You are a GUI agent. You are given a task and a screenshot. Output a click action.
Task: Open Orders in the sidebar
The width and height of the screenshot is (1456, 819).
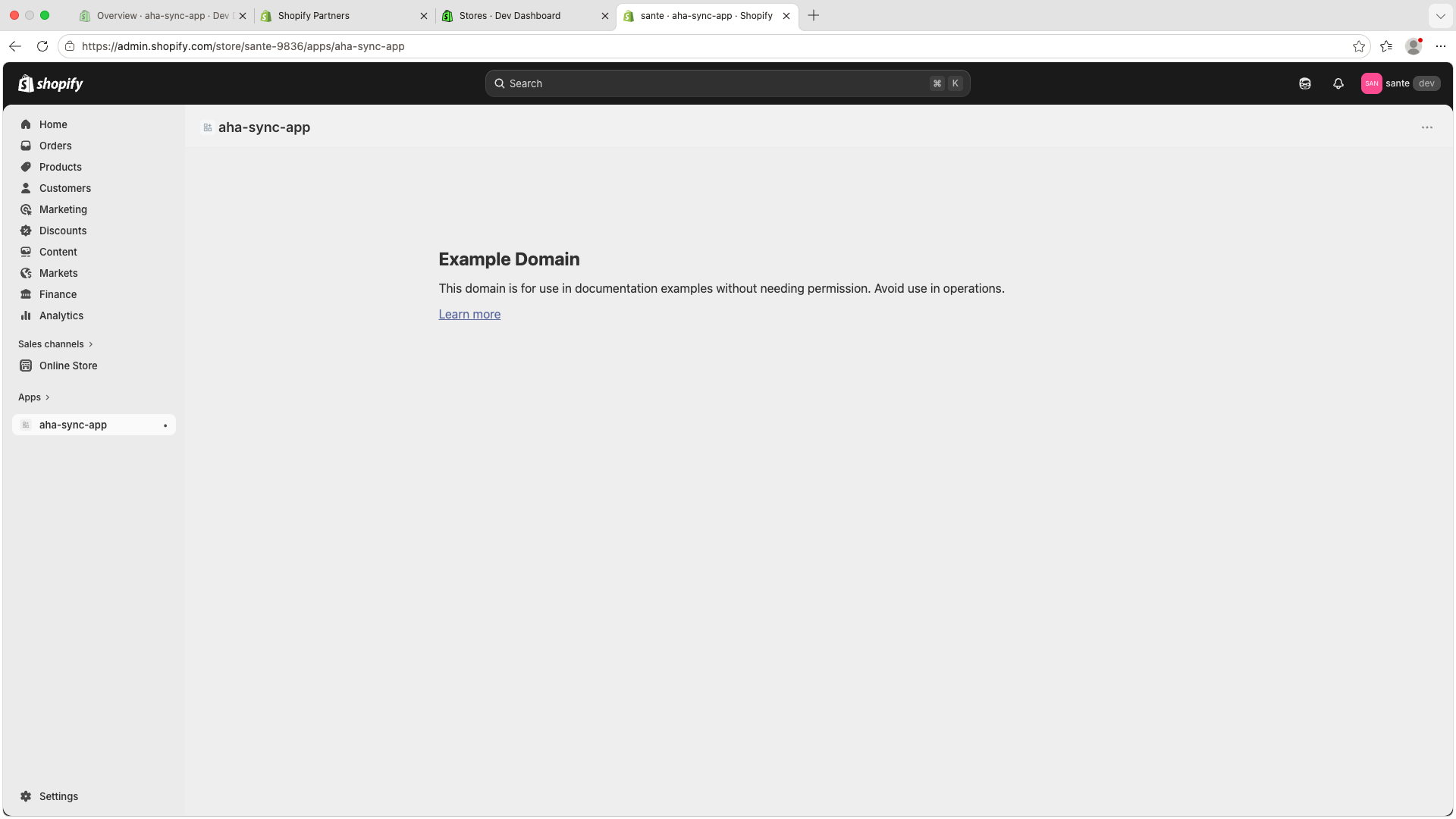point(94,146)
